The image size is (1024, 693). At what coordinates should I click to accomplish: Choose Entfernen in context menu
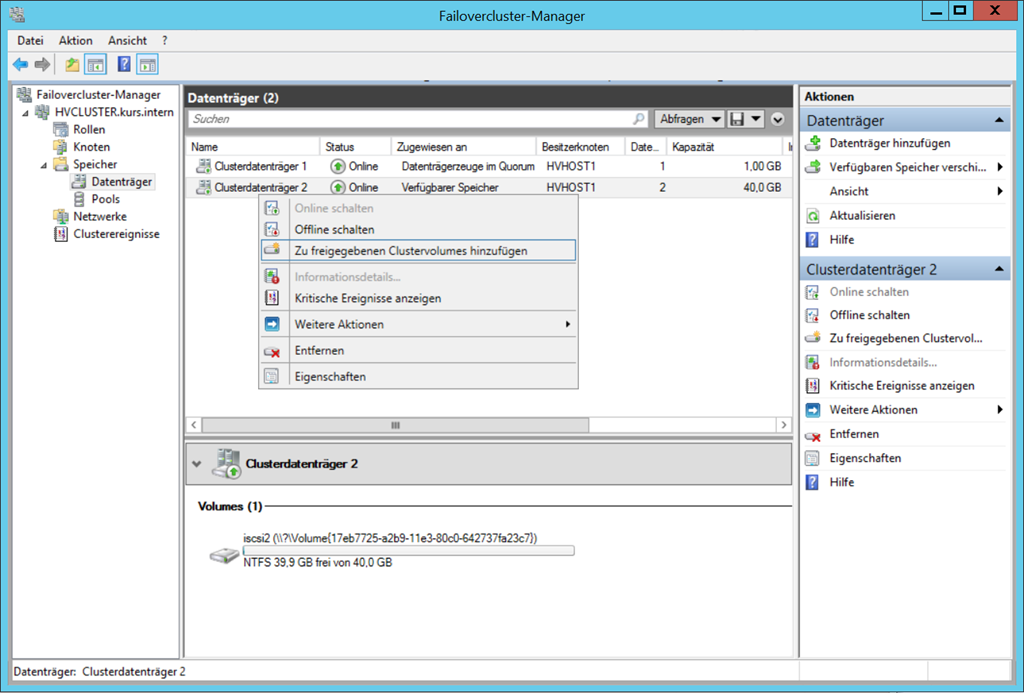click(x=418, y=351)
